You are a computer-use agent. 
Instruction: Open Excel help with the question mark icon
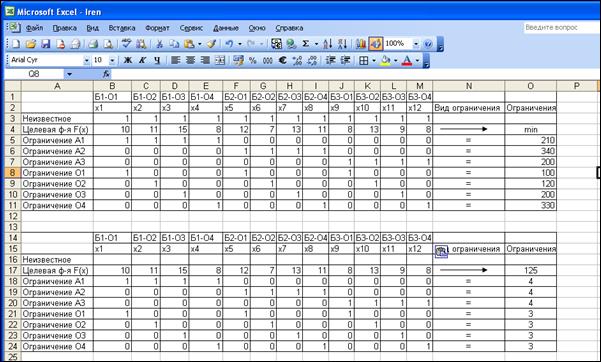coord(428,44)
